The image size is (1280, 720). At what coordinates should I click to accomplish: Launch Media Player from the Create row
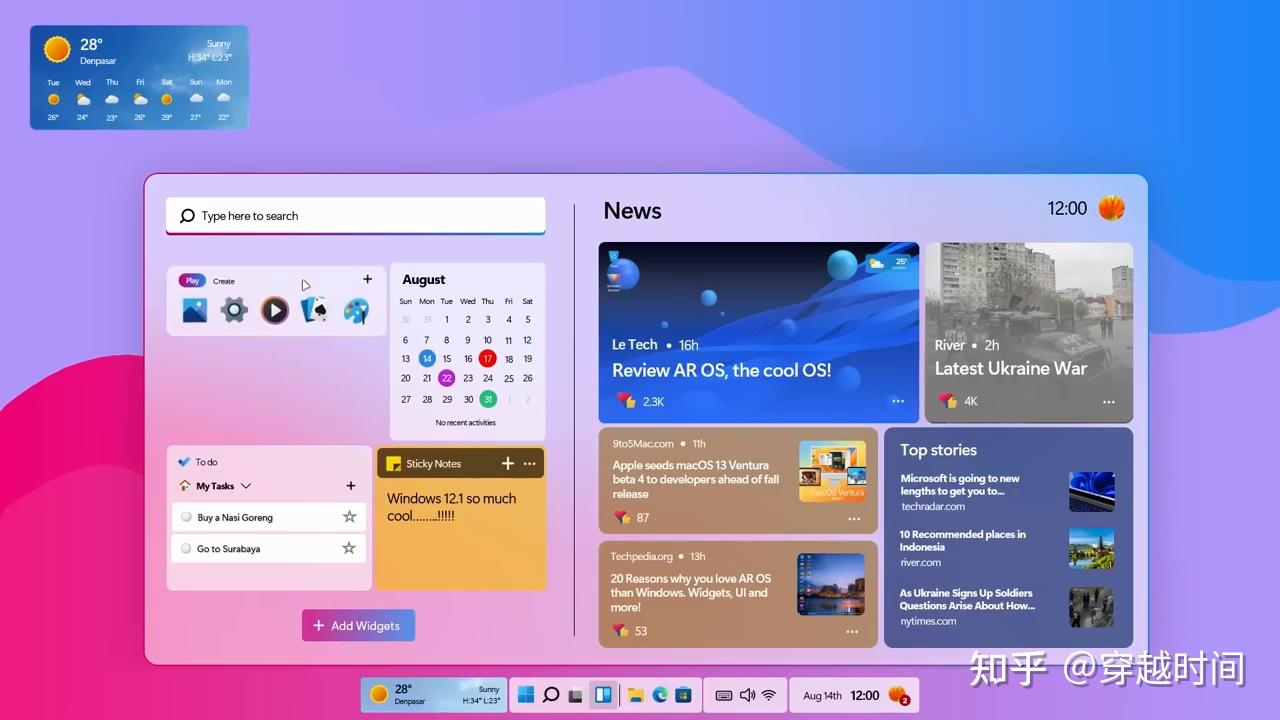pos(274,310)
